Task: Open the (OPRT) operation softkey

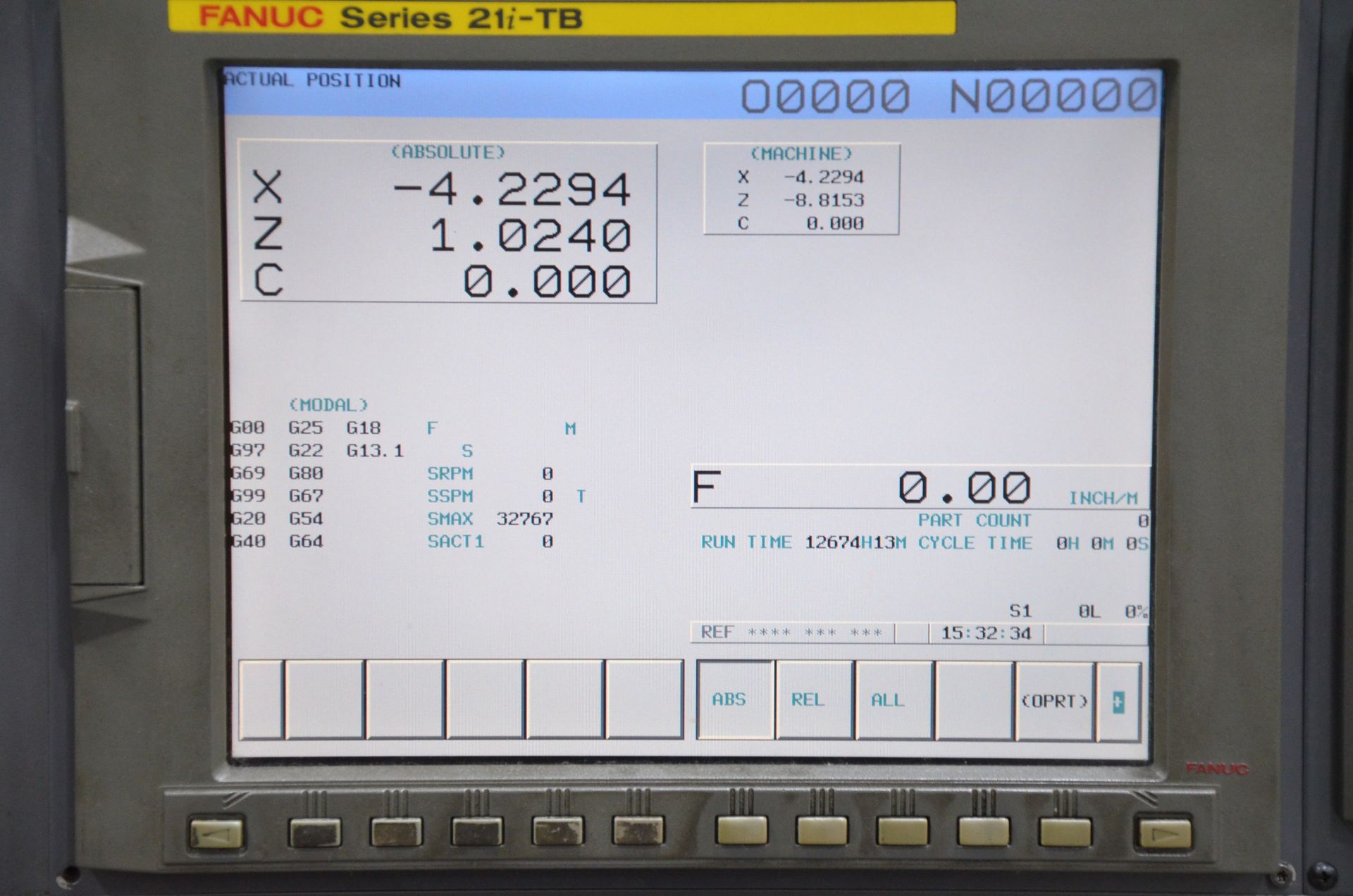Action: [x=1054, y=701]
